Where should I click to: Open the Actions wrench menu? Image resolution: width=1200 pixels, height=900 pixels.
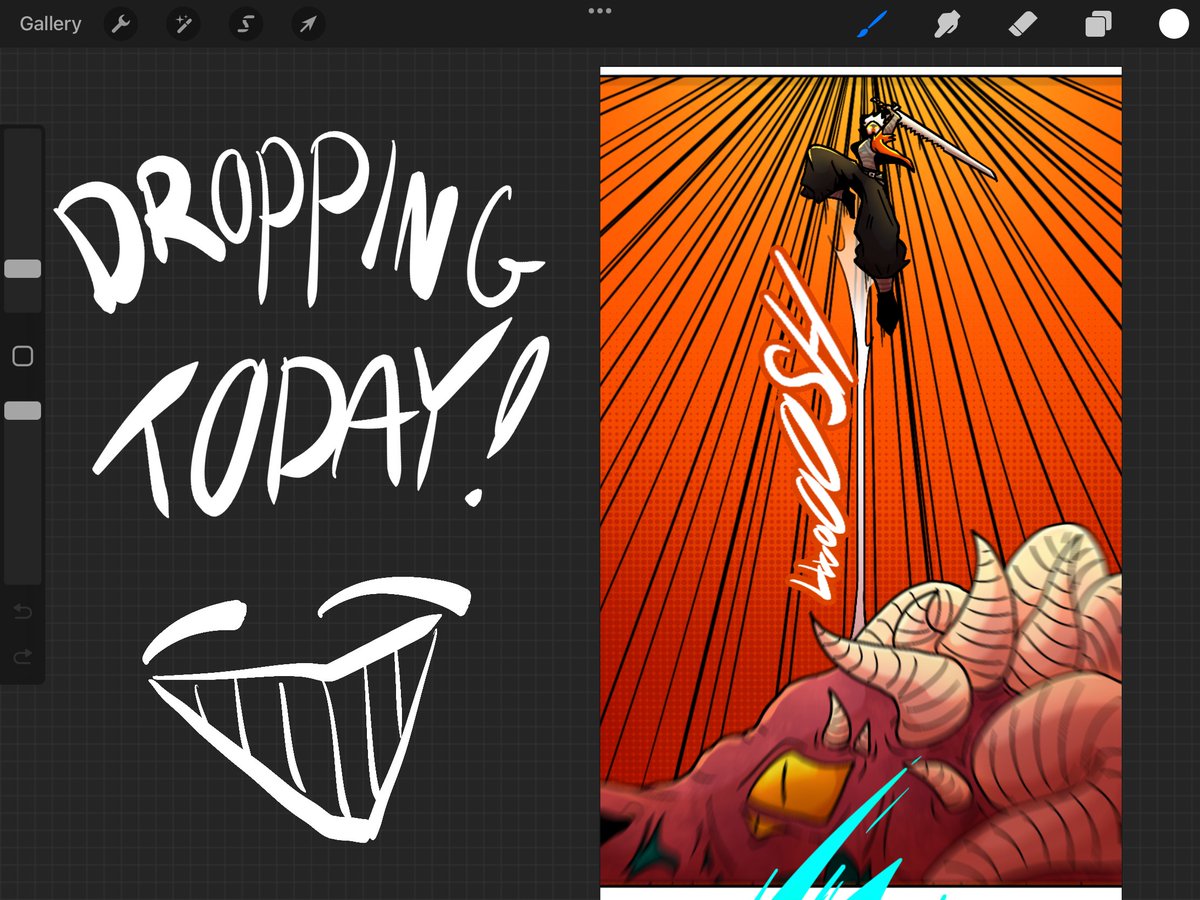(121, 24)
